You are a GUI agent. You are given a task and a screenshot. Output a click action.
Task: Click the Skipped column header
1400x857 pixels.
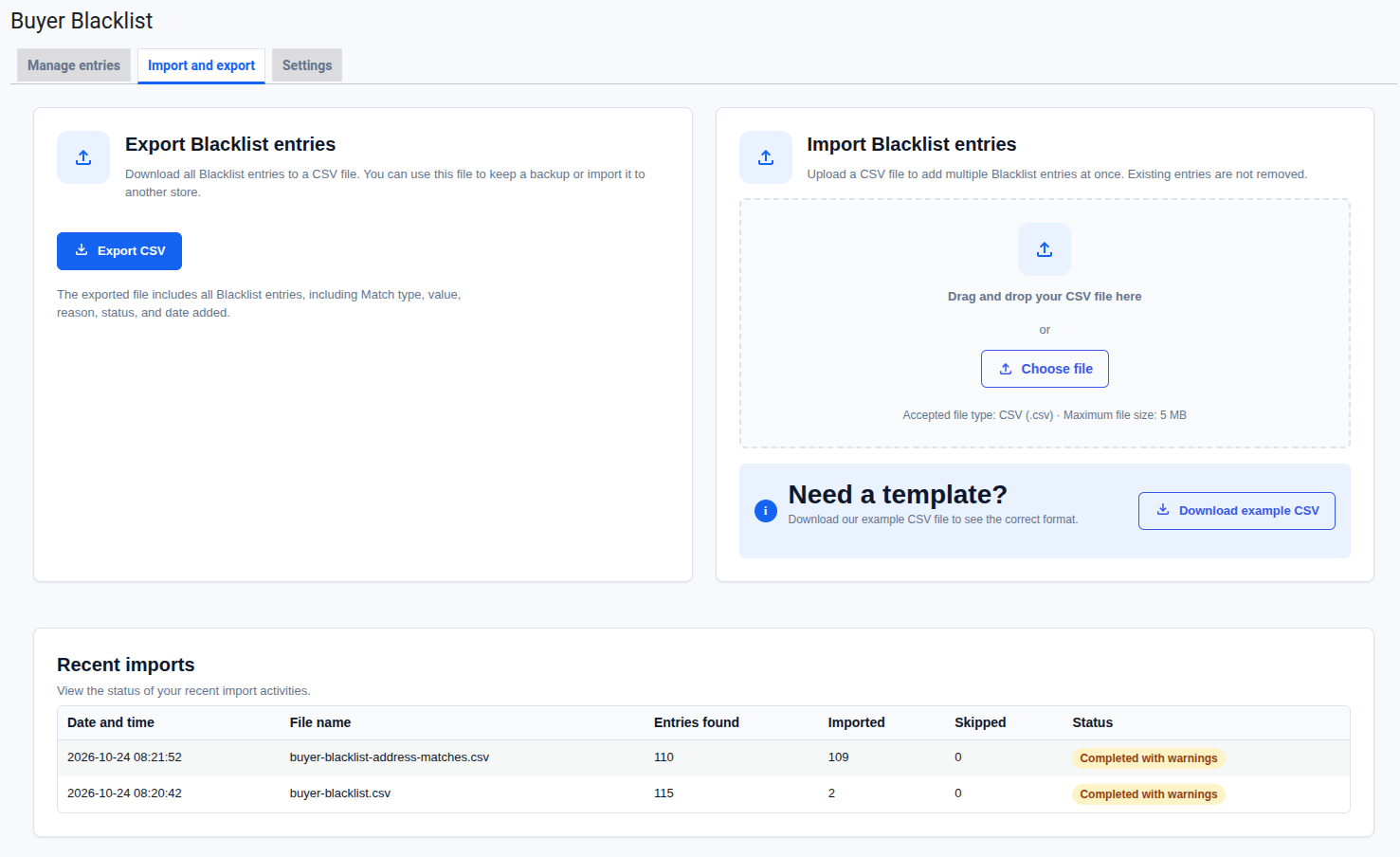(x=980, y=722)
